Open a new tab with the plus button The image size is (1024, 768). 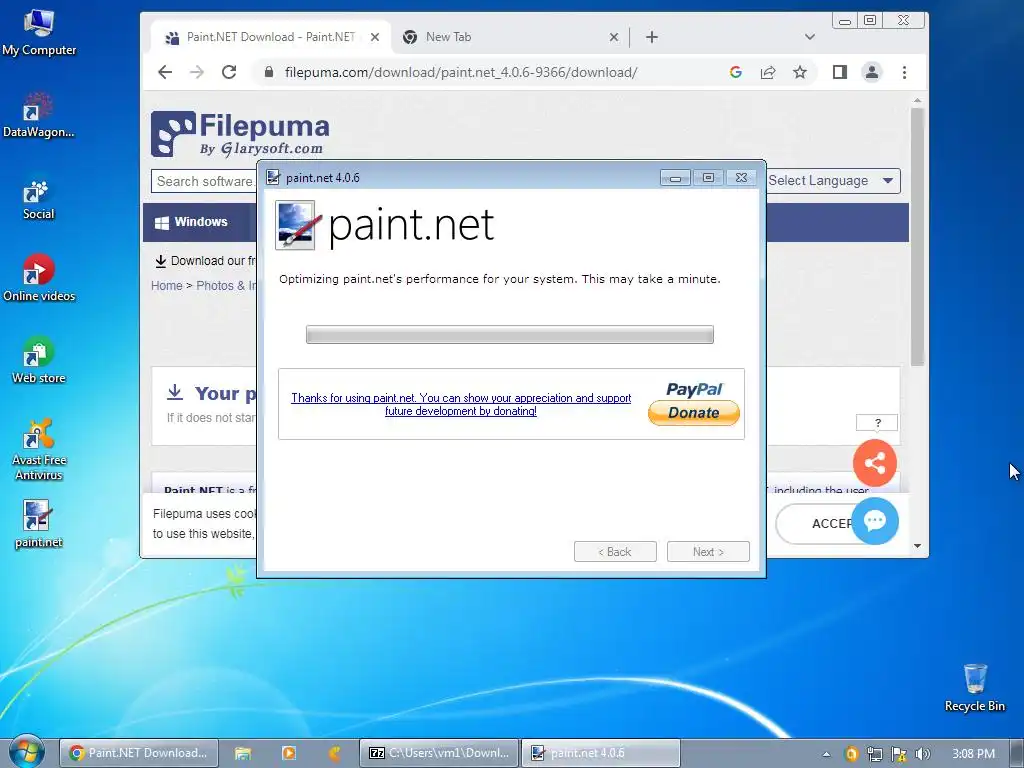(652, 37)
